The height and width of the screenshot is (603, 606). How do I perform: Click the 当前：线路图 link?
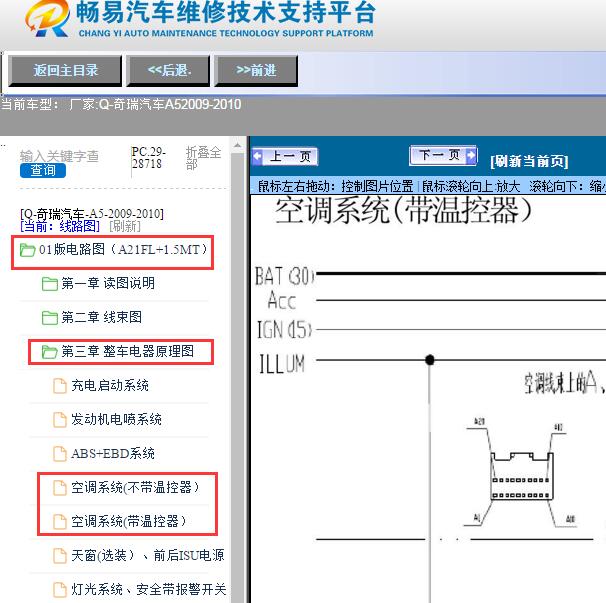pyautogui.click(x=60, y=226)
